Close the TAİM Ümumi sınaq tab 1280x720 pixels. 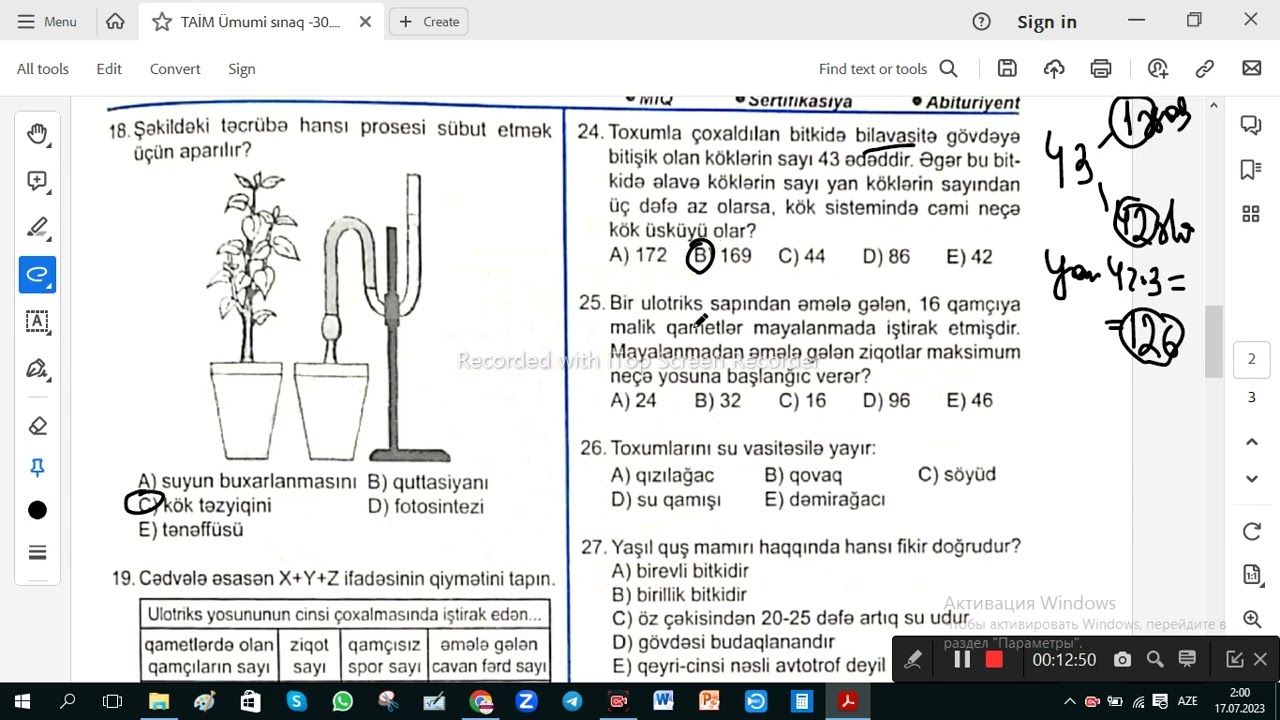pyautogui.click(x=365, y=21)
